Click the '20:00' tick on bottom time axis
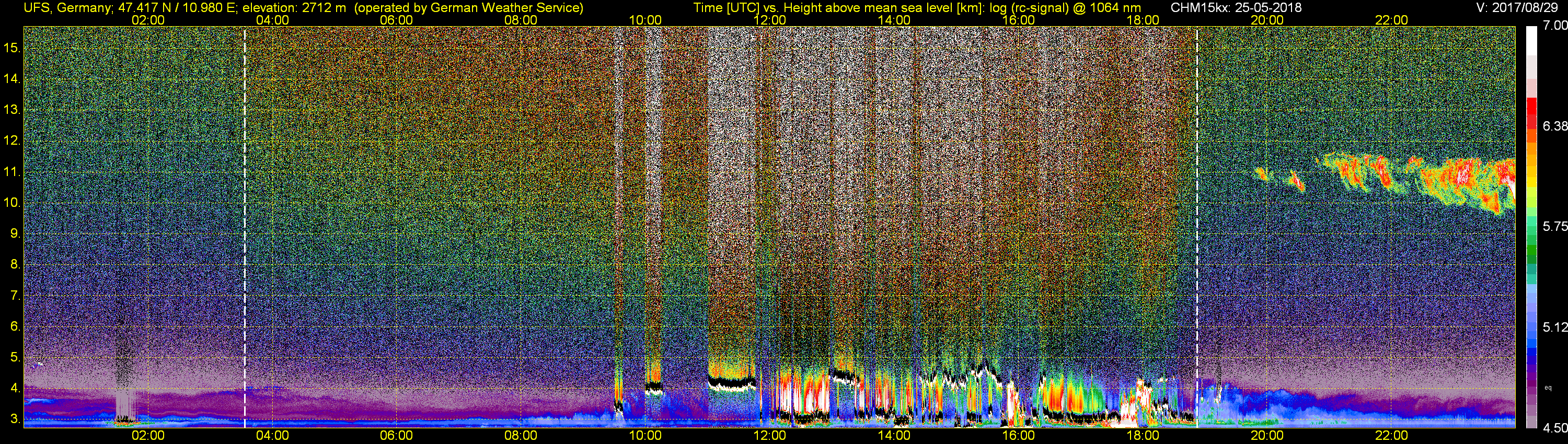 click(1267, 436)
